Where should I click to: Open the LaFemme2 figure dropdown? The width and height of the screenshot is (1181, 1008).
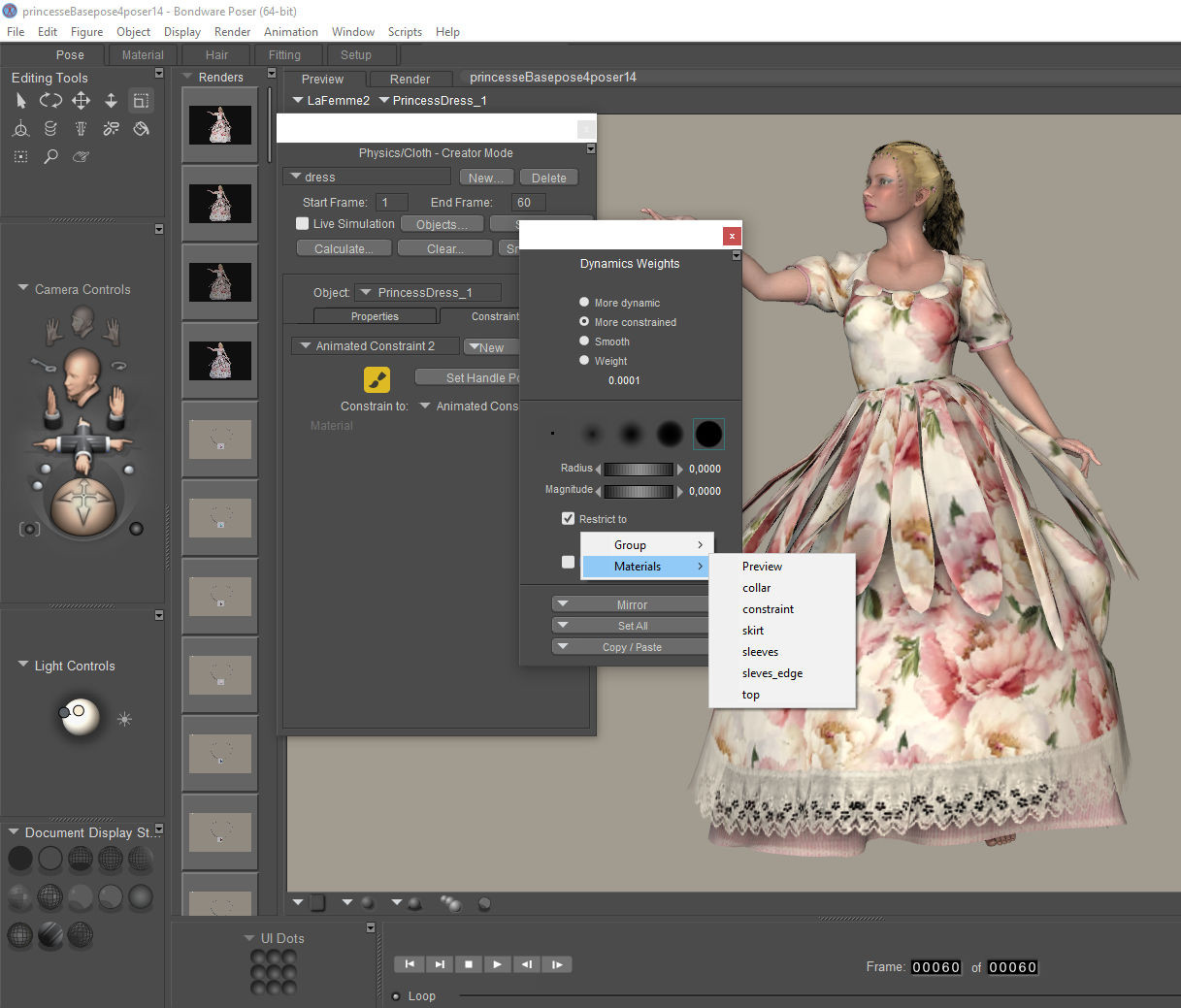[331, 100]
